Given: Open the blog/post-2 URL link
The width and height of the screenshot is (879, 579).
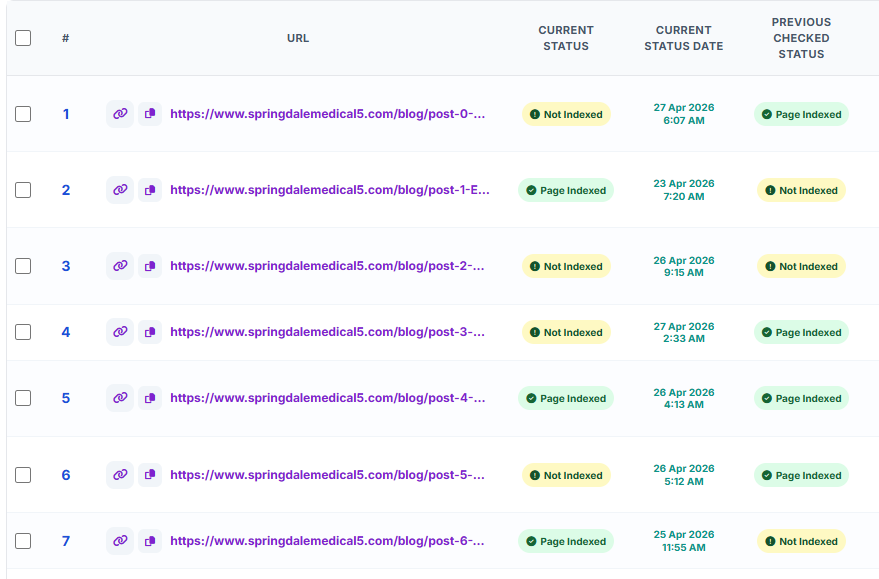Looking at the screenshot, I should tap(327, 266).
